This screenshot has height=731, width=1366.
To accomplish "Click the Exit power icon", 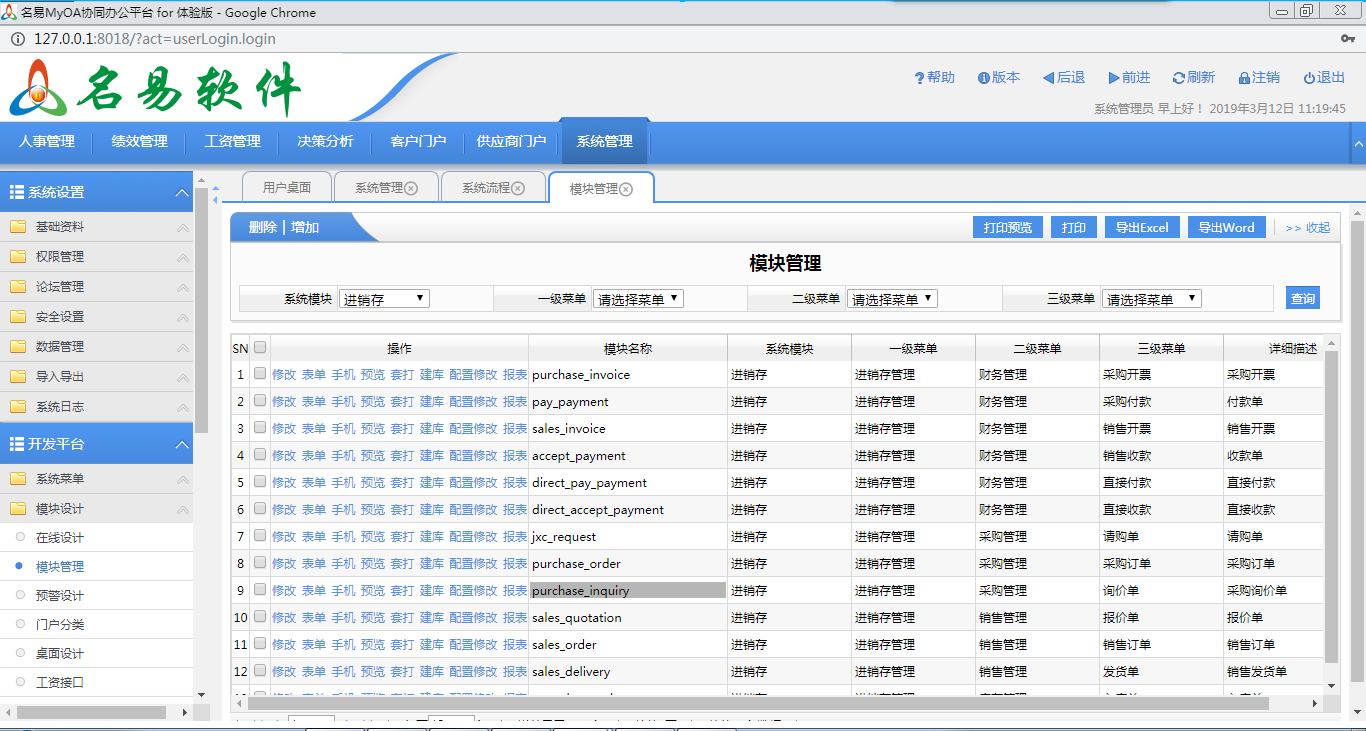I will (1308, 78).
